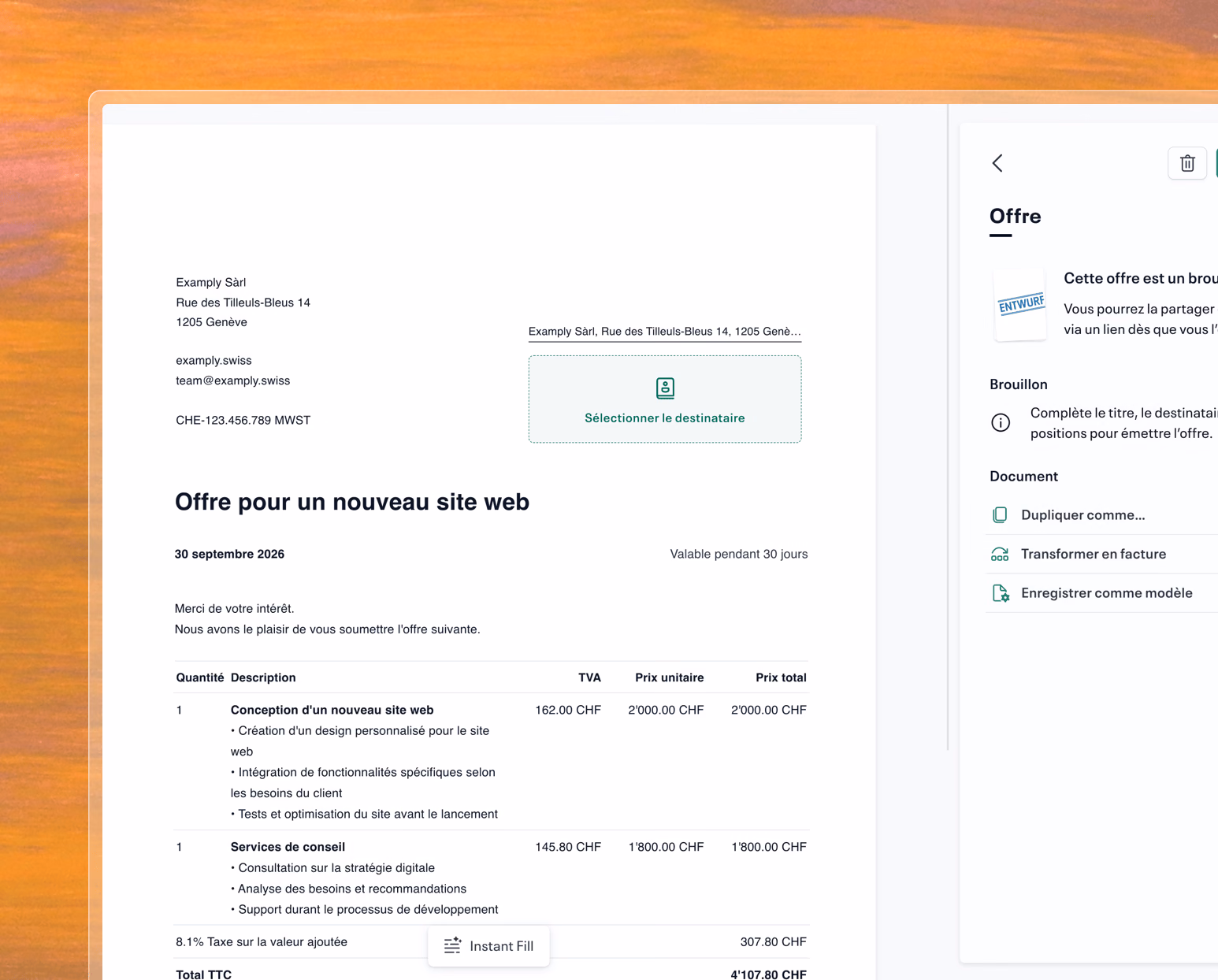
Task: Click the 1205 Genève address line
Action: click(211, 323)
